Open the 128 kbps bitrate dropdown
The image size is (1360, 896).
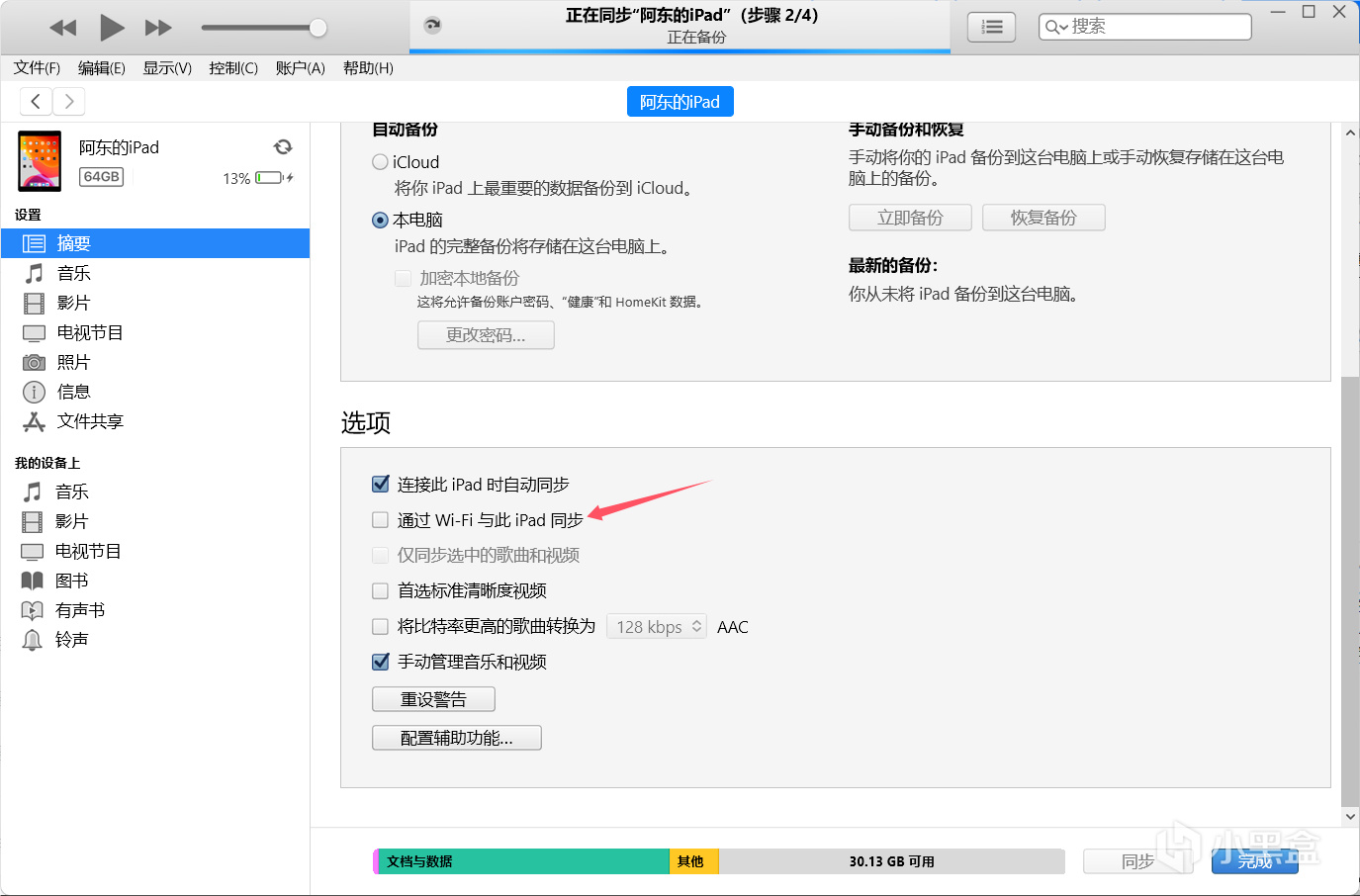click(x=657, y=627)
